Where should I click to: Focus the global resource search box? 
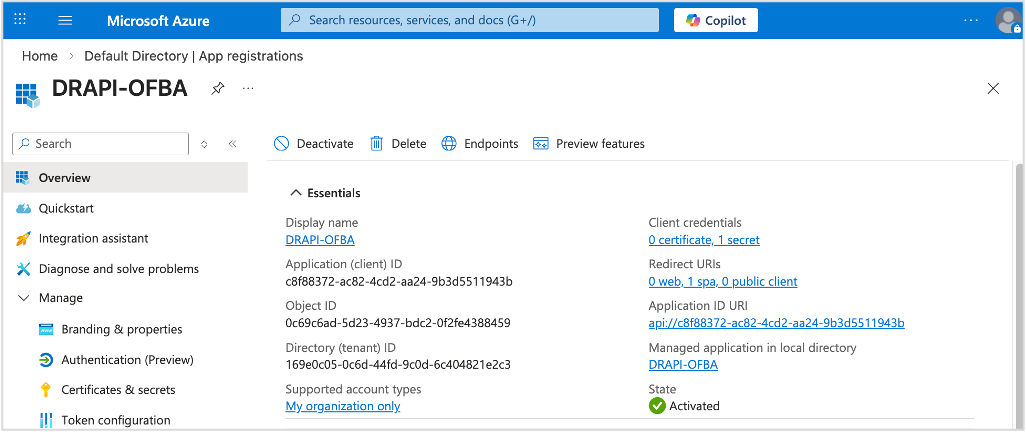pyautogui.click(x=470, y=20)
